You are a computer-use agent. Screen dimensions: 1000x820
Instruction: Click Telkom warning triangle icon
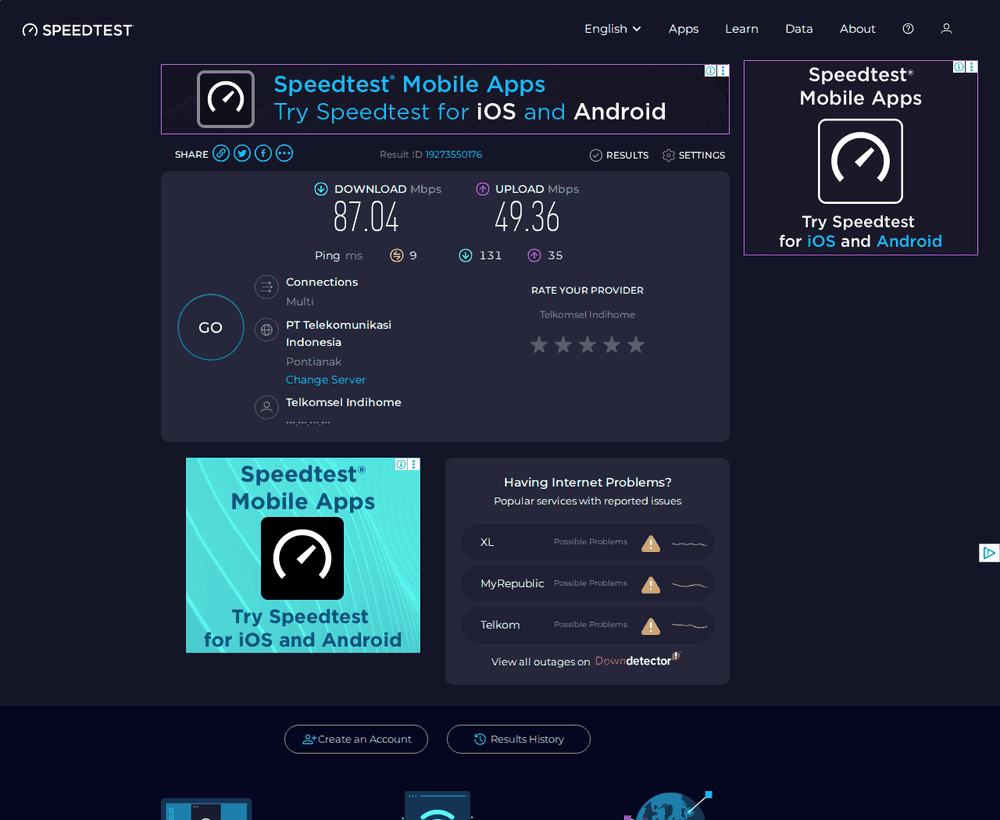[x=651, y=626]
